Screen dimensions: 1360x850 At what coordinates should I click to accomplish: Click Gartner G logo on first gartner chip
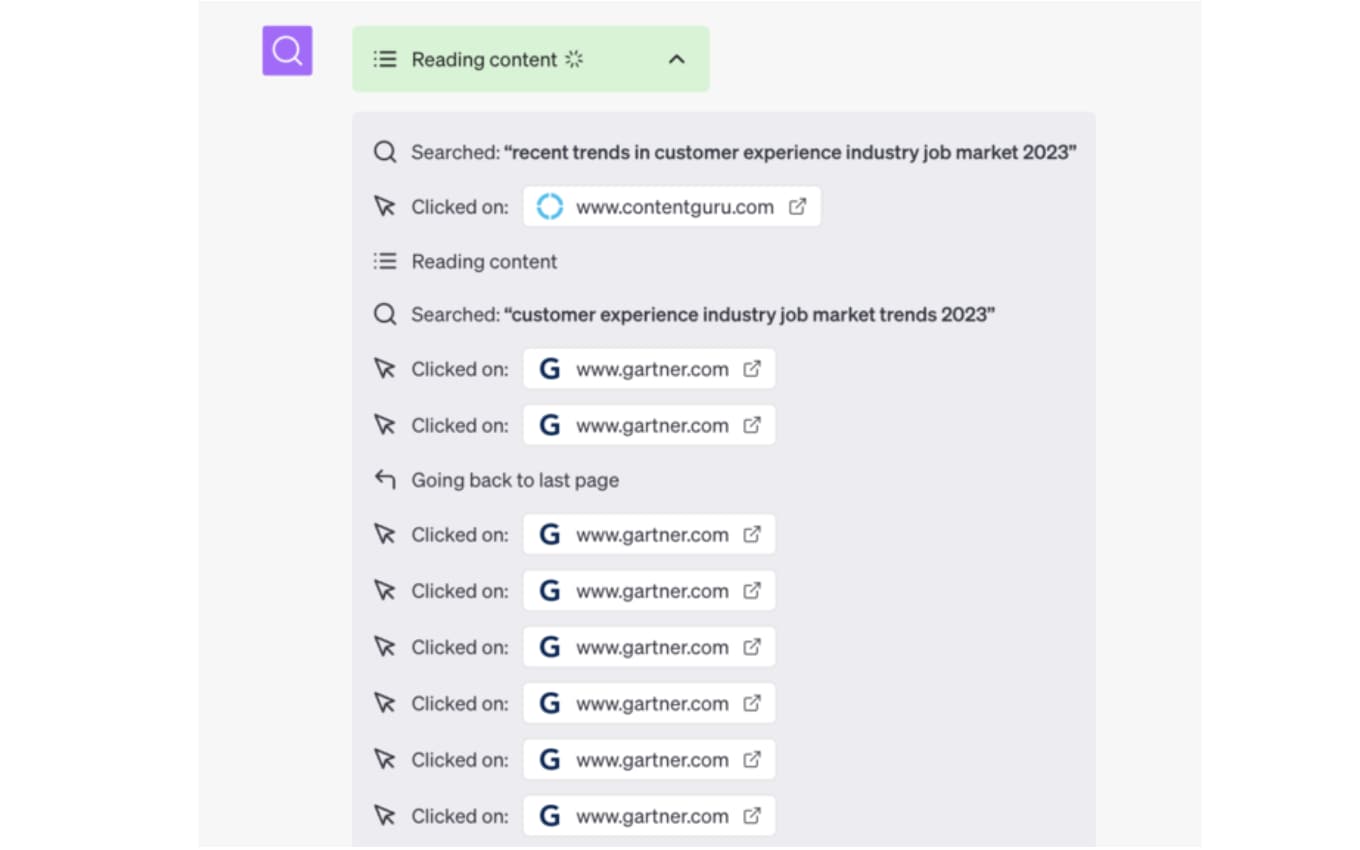[x=550, y=369]
